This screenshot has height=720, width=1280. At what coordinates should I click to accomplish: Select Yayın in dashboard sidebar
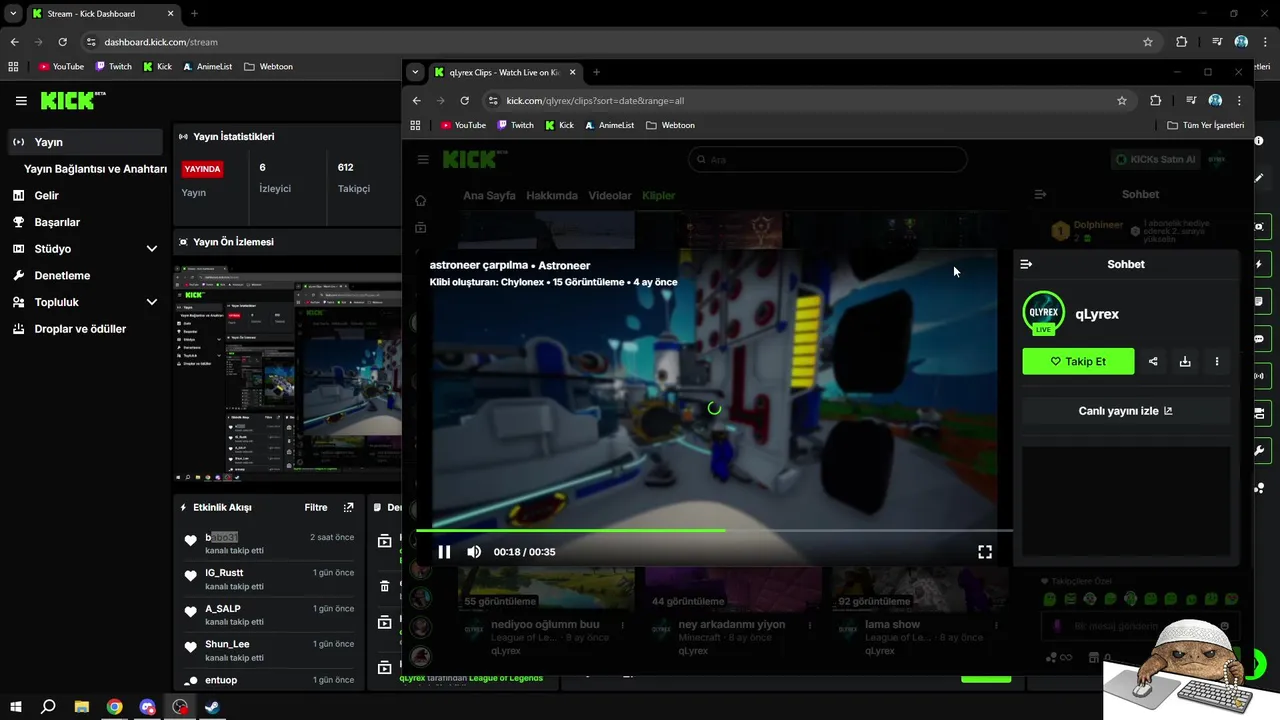[x=85, y=142]
